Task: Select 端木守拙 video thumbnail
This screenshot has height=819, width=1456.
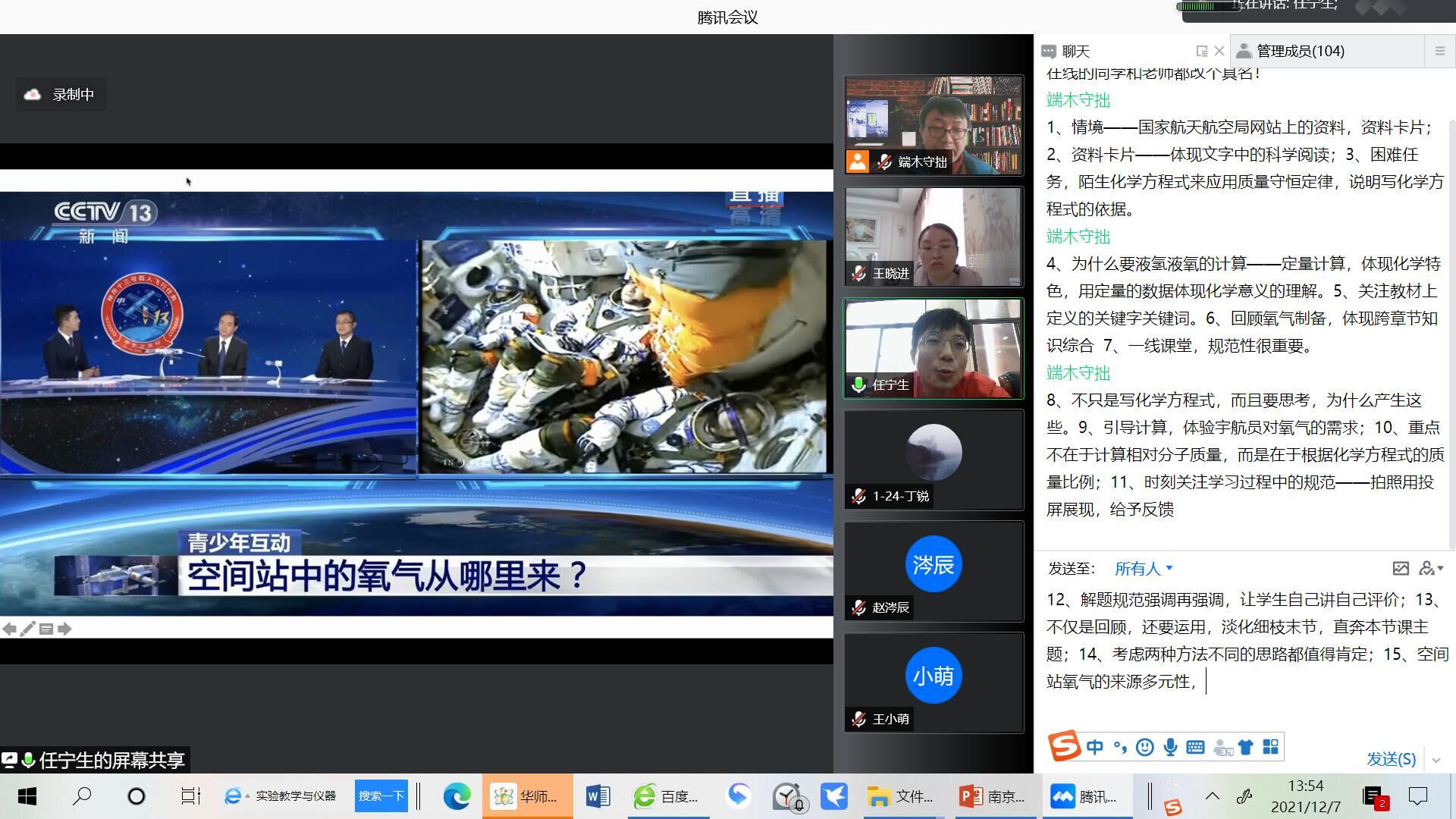Action: pyautogui.click(x=934, y=125)
